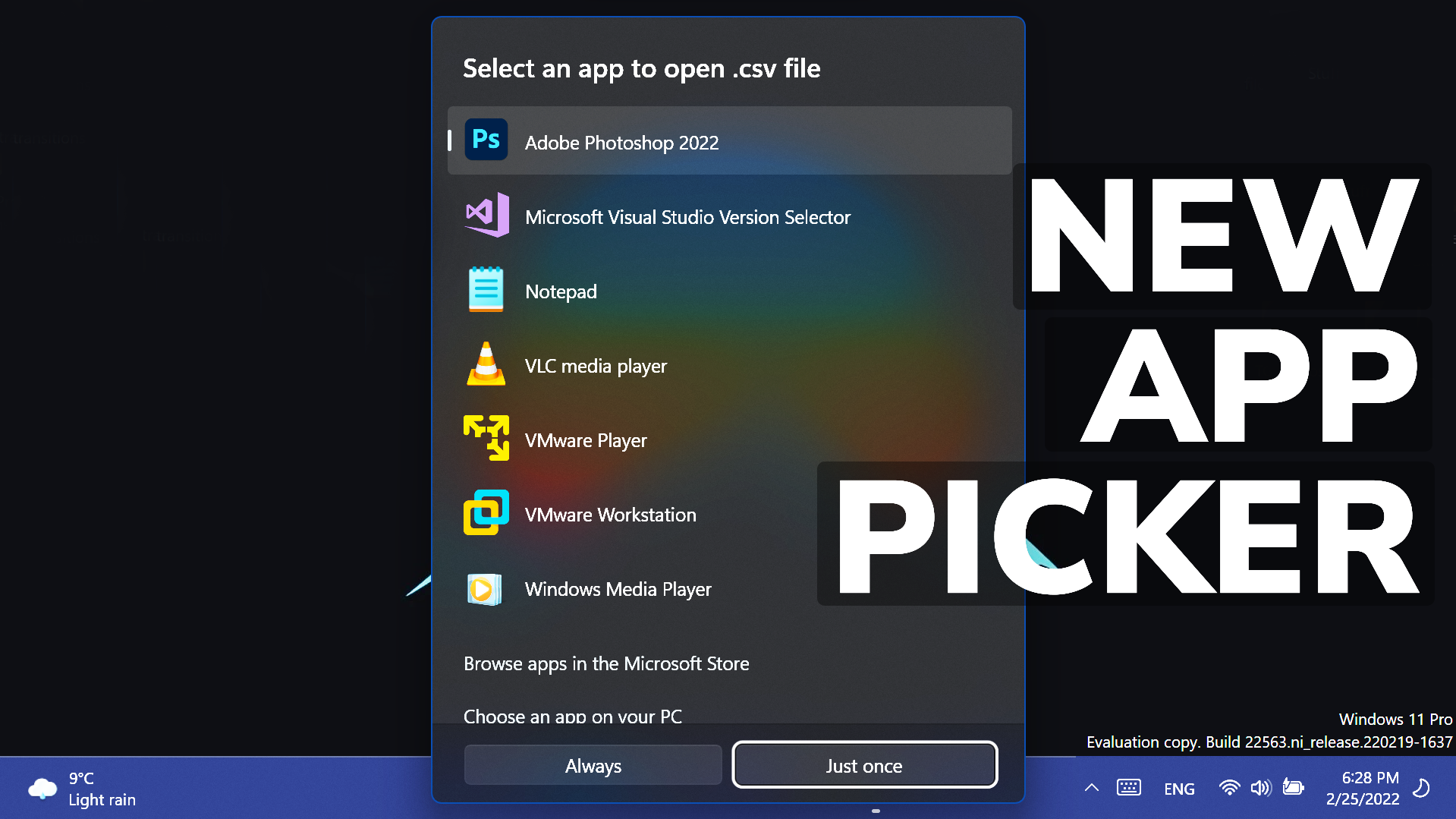Screen dimensions: 1456x819
Task: Click the Wi-Fi icon in the system tray
Action: point(1229,789)
